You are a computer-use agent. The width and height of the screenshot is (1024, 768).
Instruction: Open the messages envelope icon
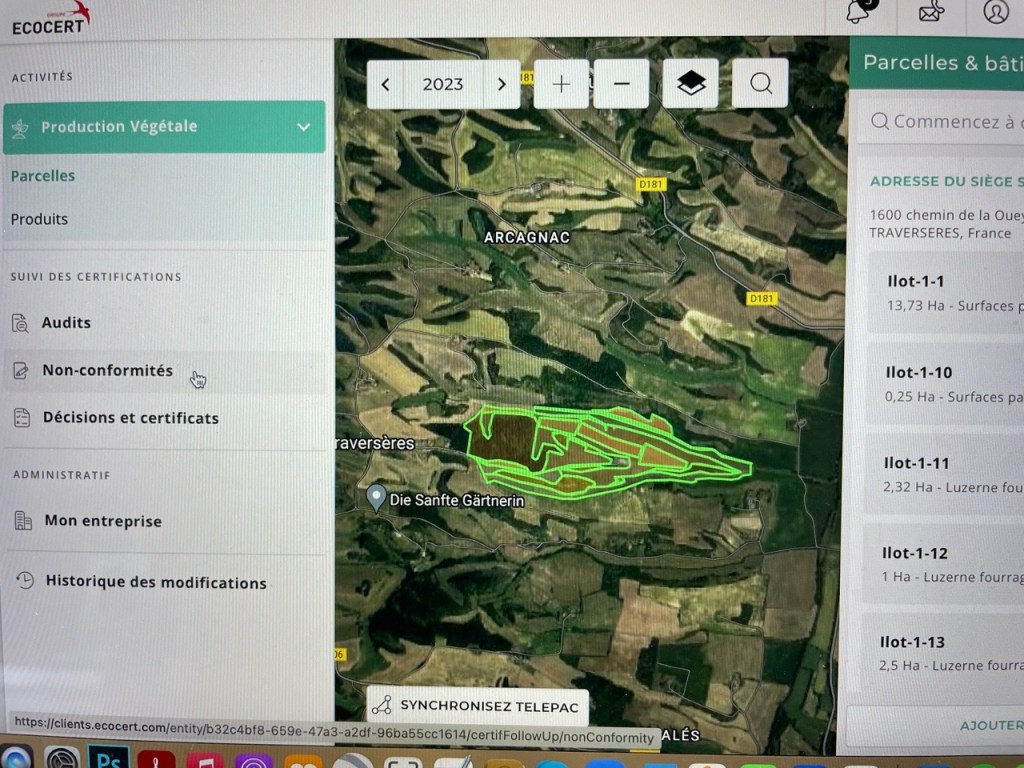(x=933, y=12)
